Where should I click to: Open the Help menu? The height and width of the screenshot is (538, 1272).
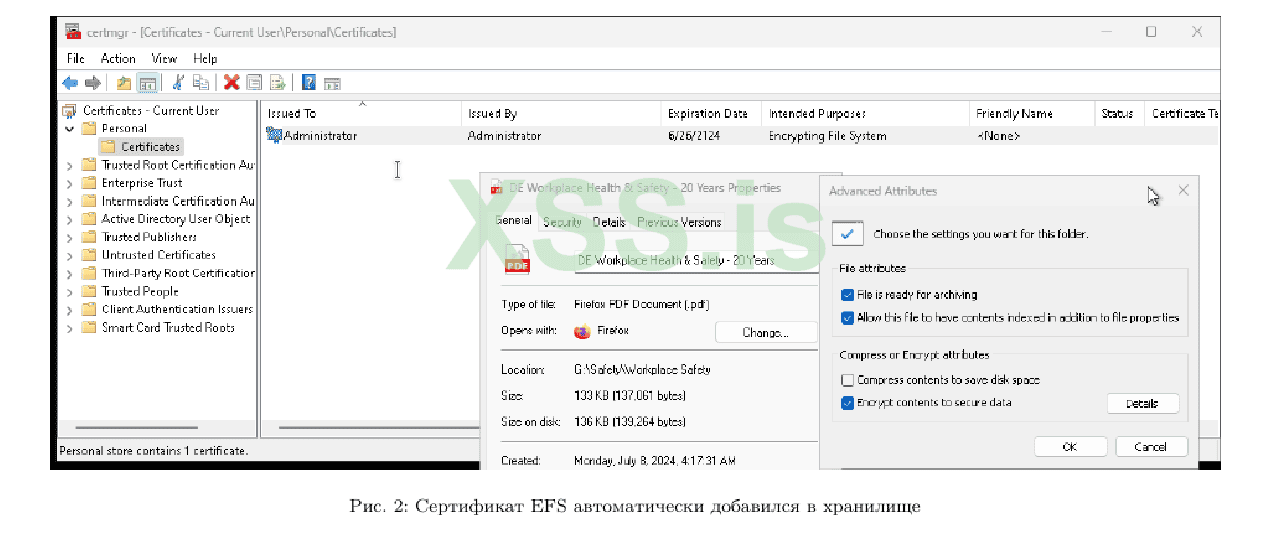[205, 59]
